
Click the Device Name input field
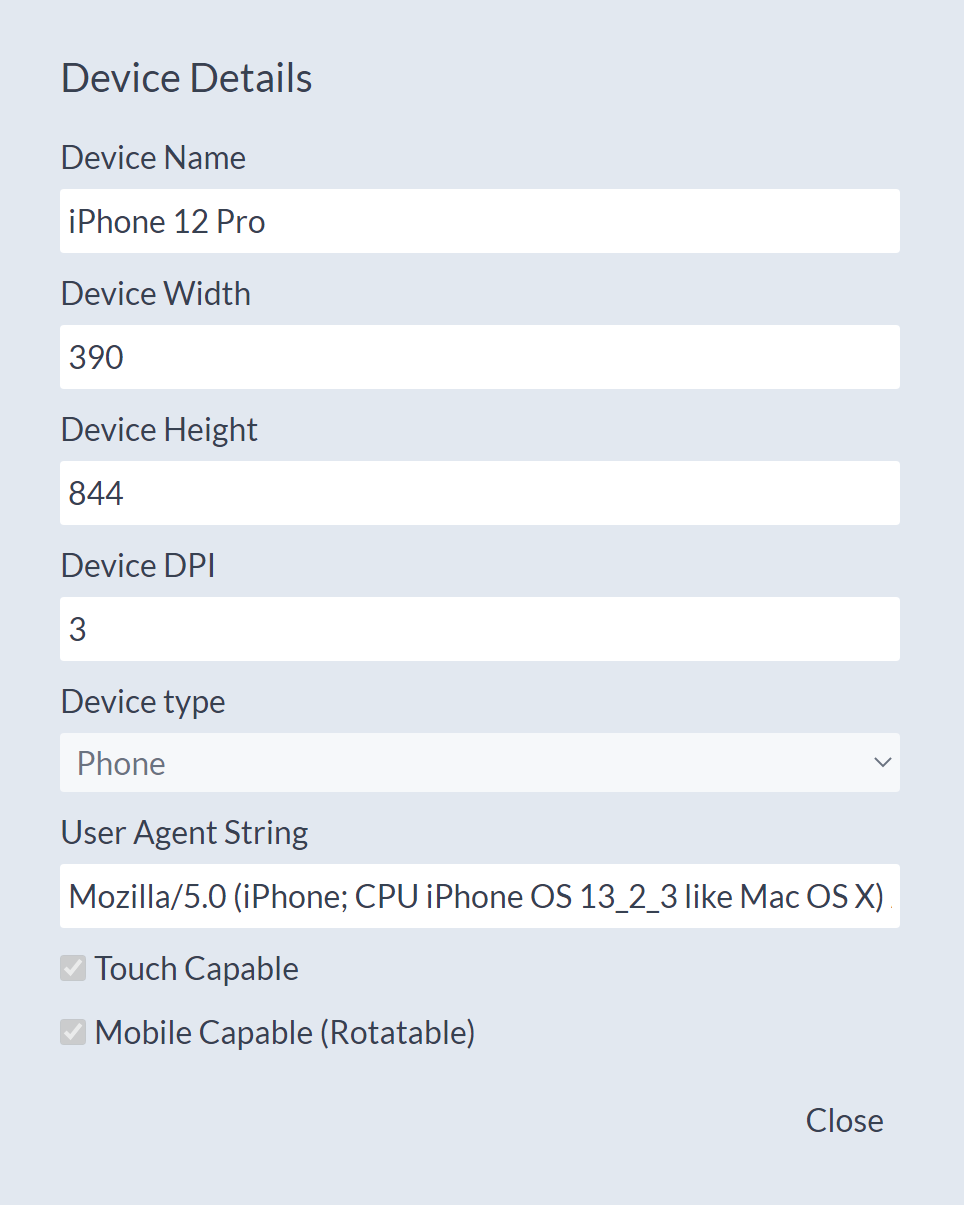[480, 221]
